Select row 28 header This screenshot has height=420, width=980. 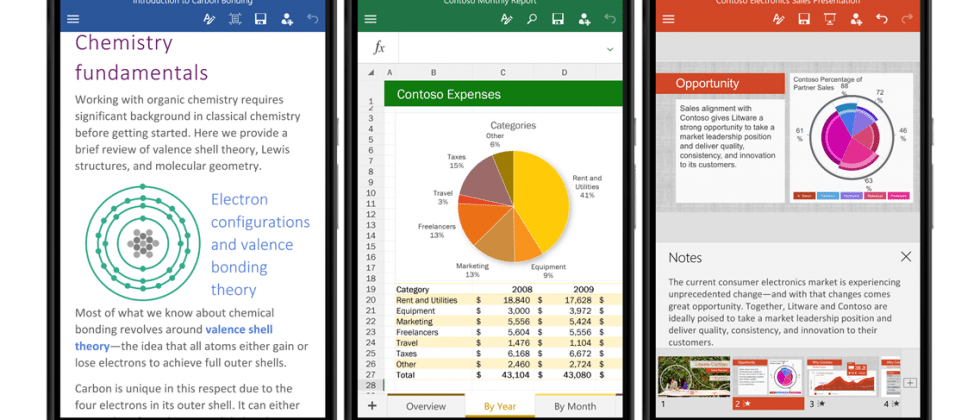(x=371, y=385)
